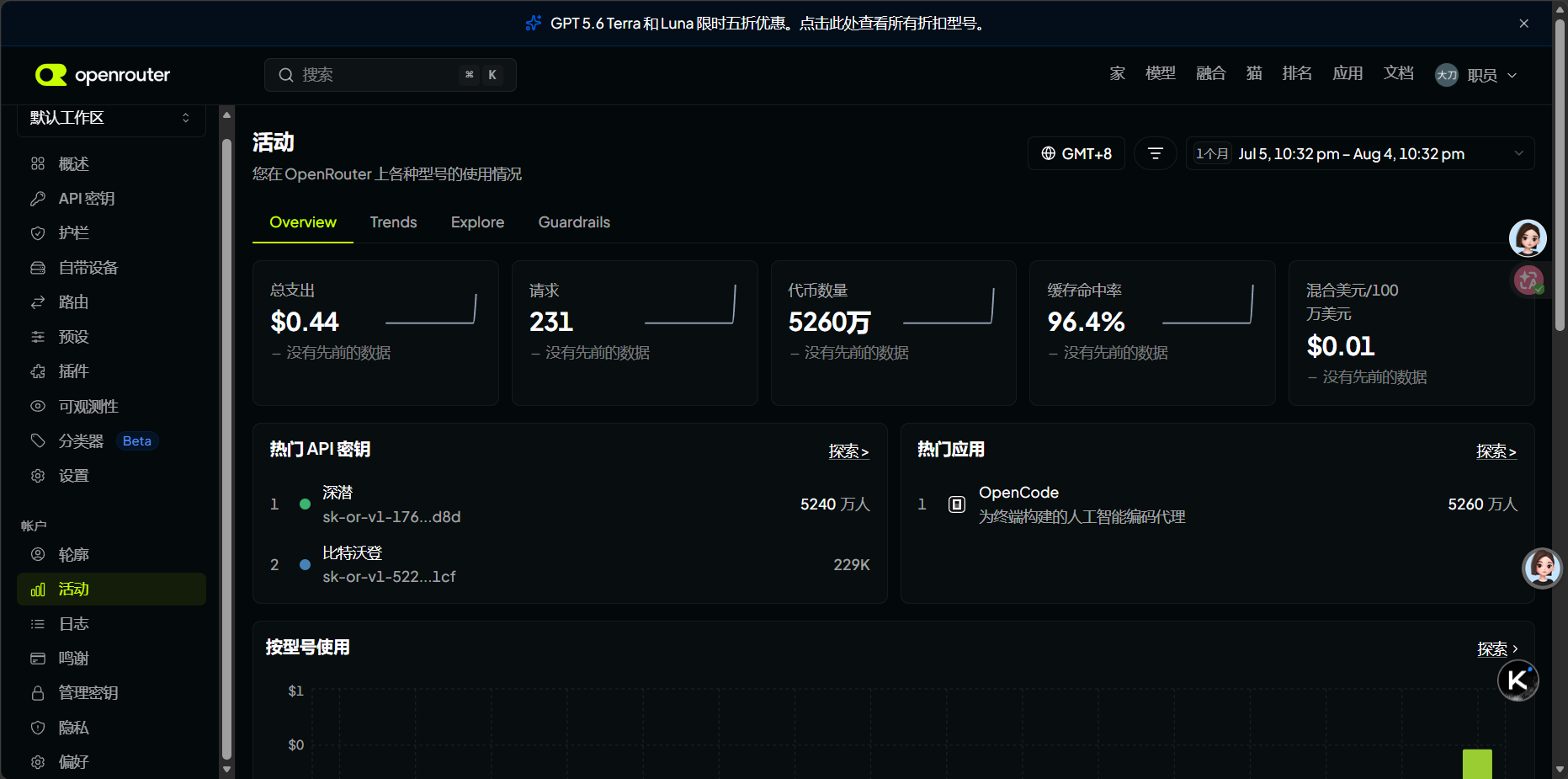Open 猫 in the top navigation
The width and height of the screenshot is (1568, 779).
[1254, 74]
